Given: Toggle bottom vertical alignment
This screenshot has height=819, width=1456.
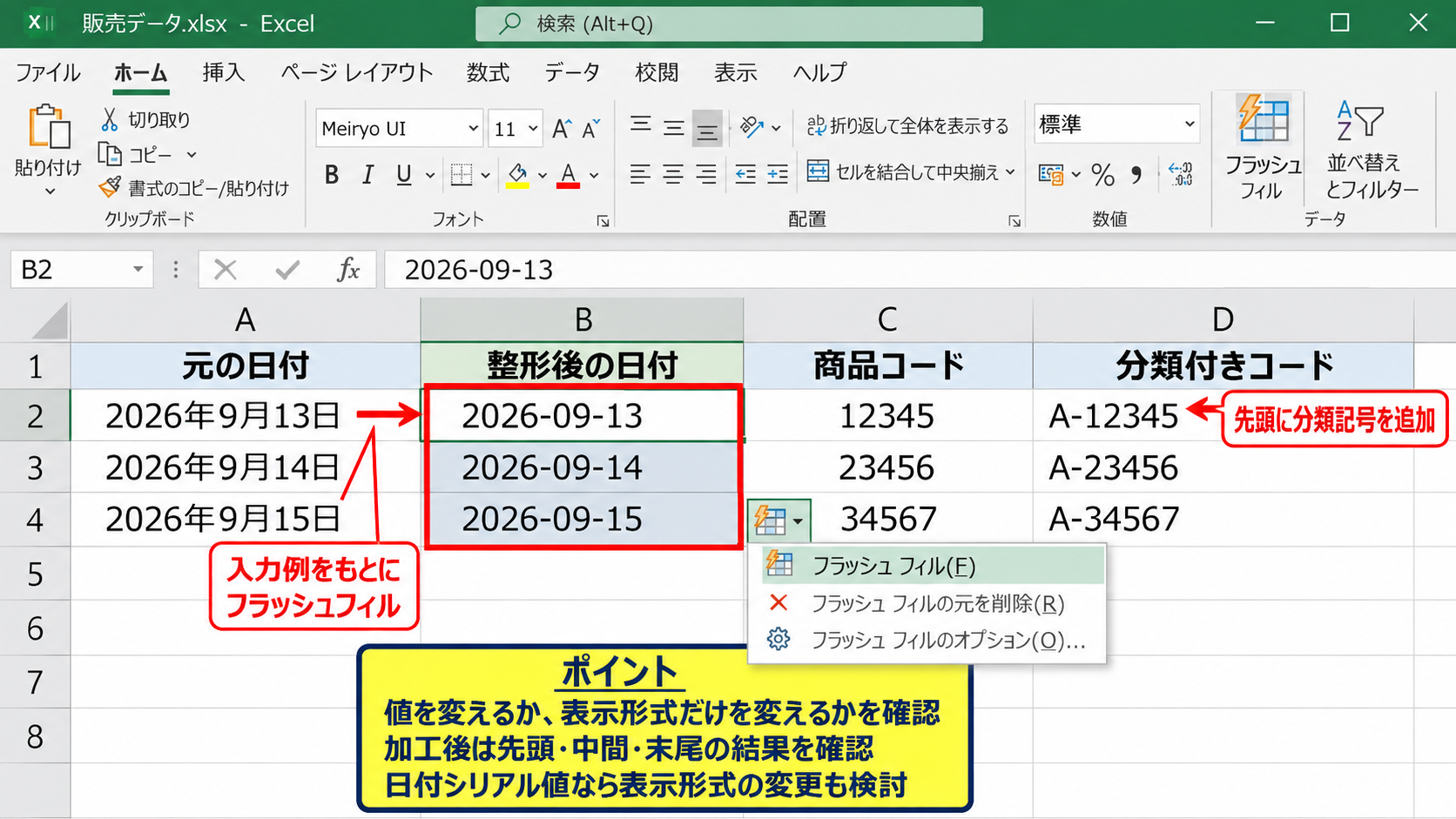Looking at the screenshot, I should 707,129.
